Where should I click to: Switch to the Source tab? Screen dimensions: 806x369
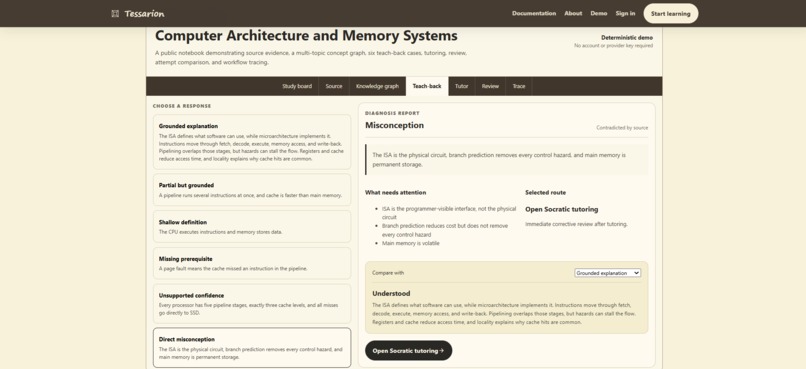click(334, 86)
